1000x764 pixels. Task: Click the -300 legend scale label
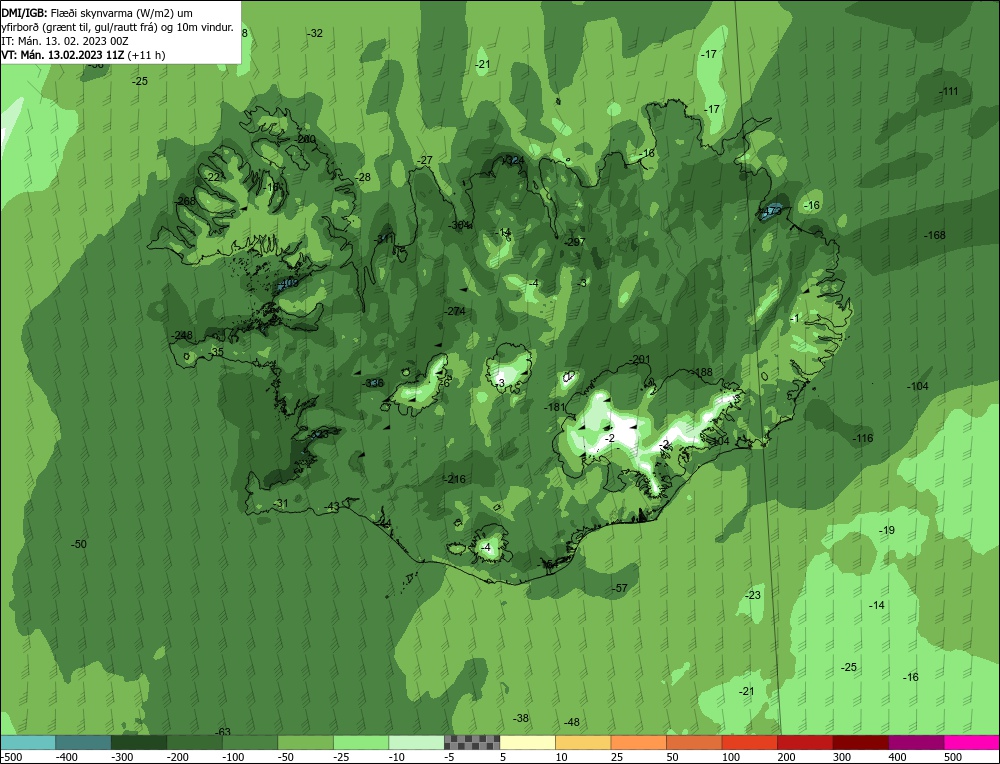coord(121,757)
